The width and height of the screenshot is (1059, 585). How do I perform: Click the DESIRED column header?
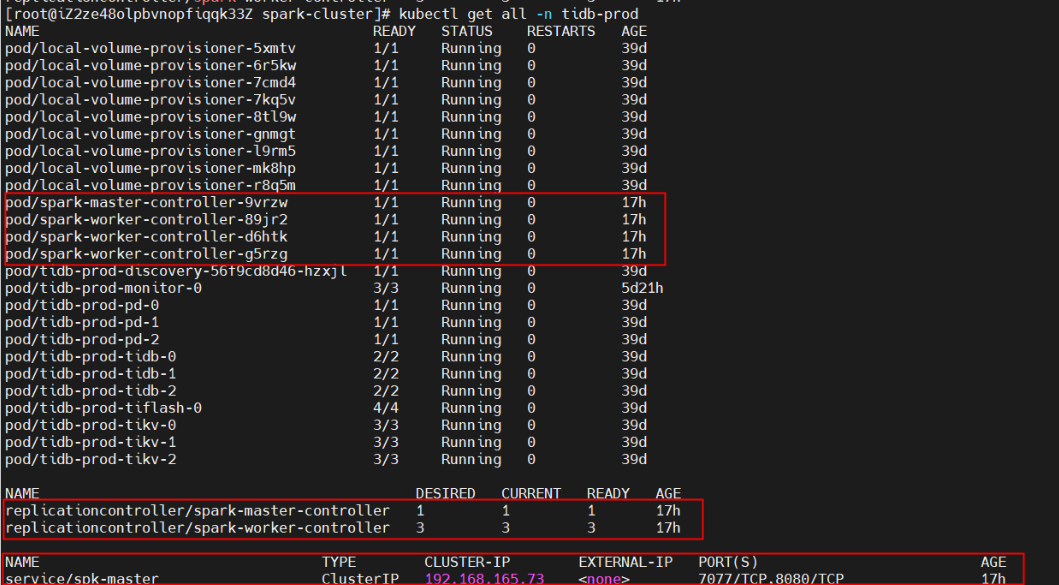tap(445, 494)
